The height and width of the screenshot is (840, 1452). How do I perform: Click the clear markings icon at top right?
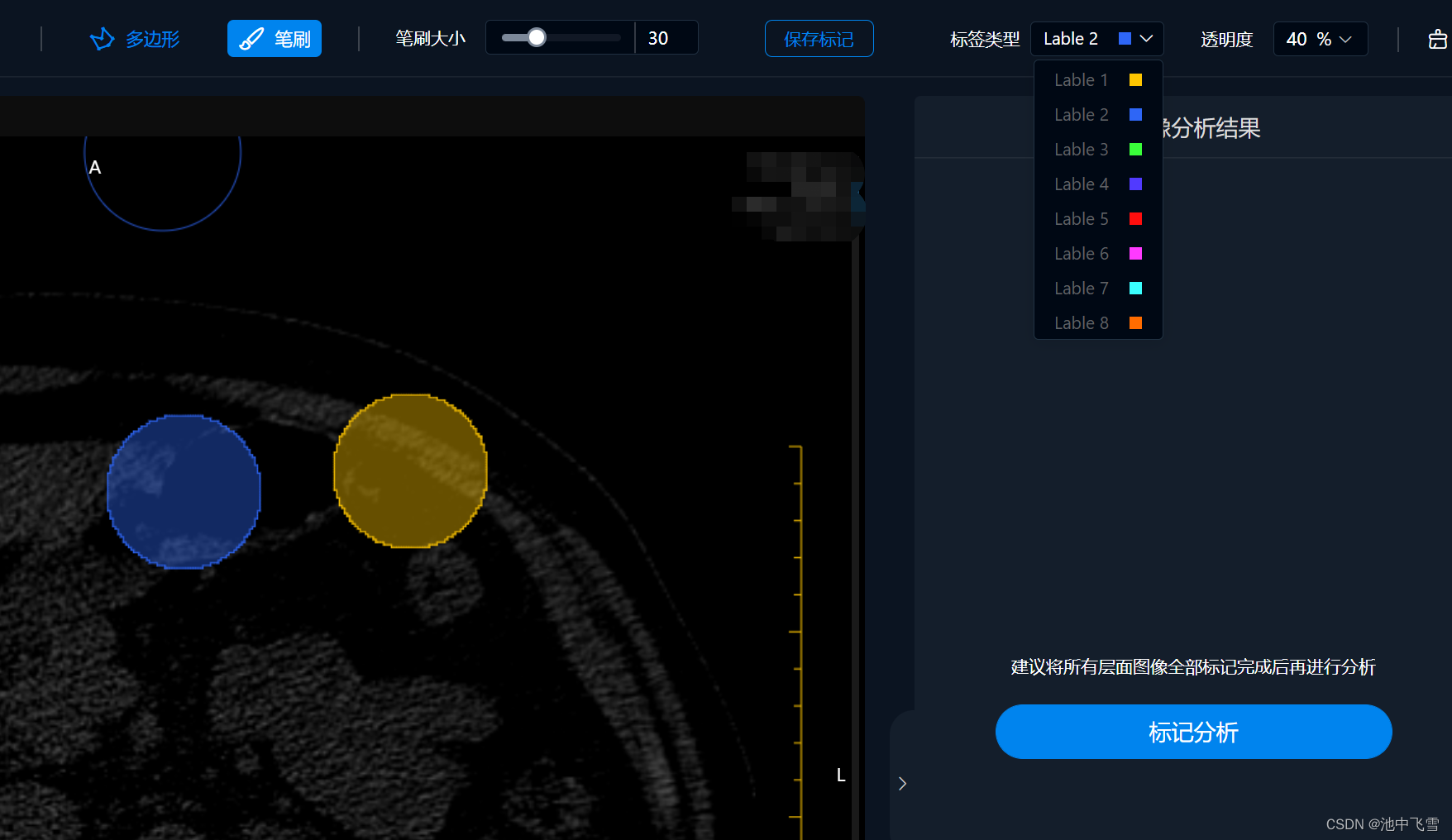tap(1437, 38)
